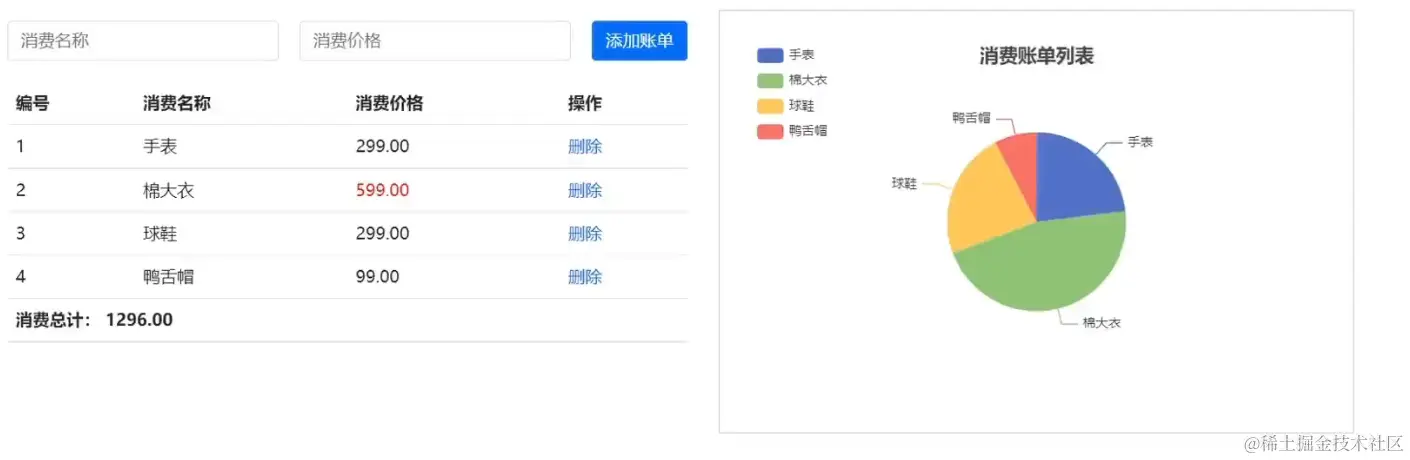Click the red 599.00 price cell
Viewport: 1410px width, 460px height.
point(382,191)
